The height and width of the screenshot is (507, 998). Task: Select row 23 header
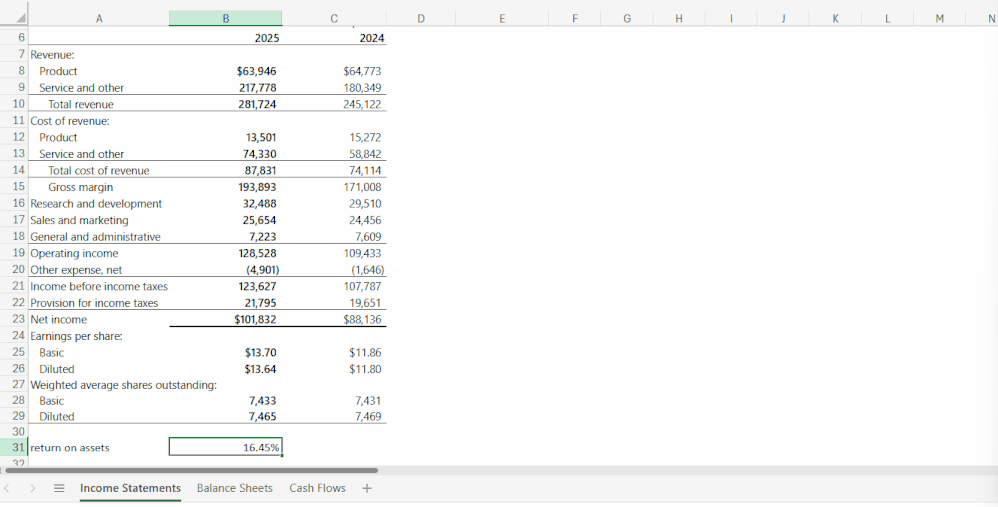(x=14, y=319)
